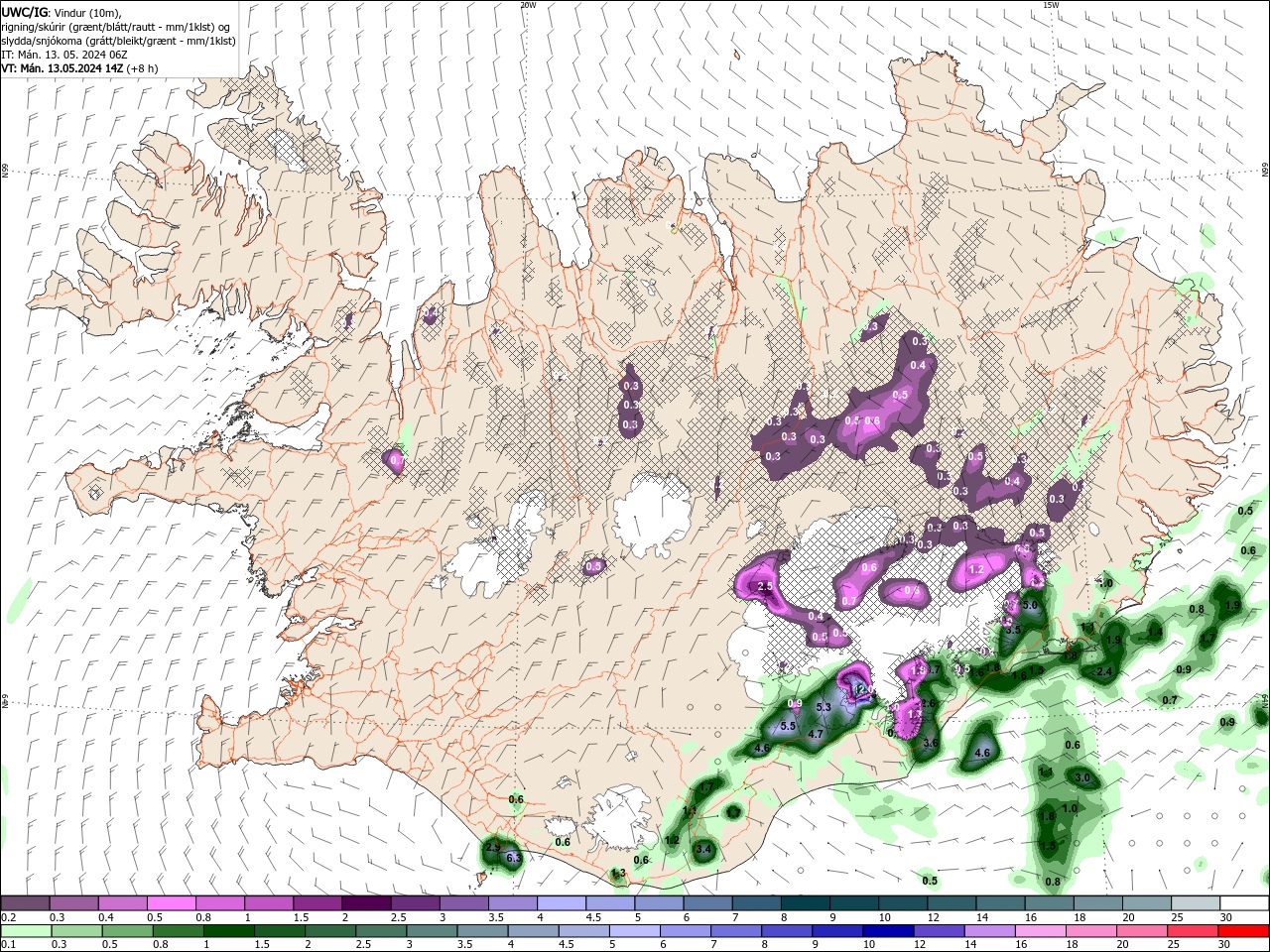Viewport: 1270px width, 952px height.
Task: Click the '3.0' rain value over the sea
Action: coord(1082,778)
